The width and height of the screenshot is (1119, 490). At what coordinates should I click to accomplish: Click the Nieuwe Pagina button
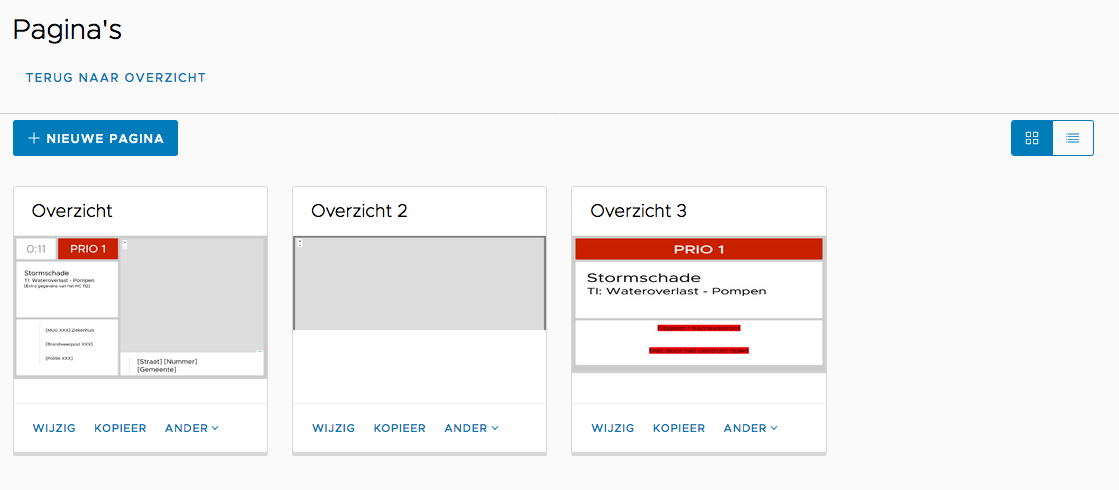pyautogui.click(x=95, y=138)
